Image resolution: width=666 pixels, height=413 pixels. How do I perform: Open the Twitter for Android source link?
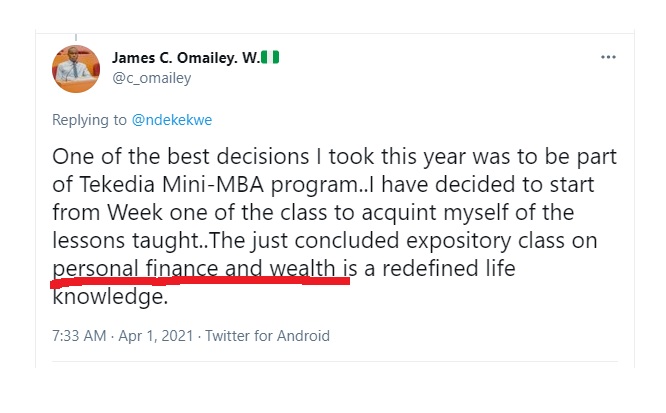click(x=270, y=336)
